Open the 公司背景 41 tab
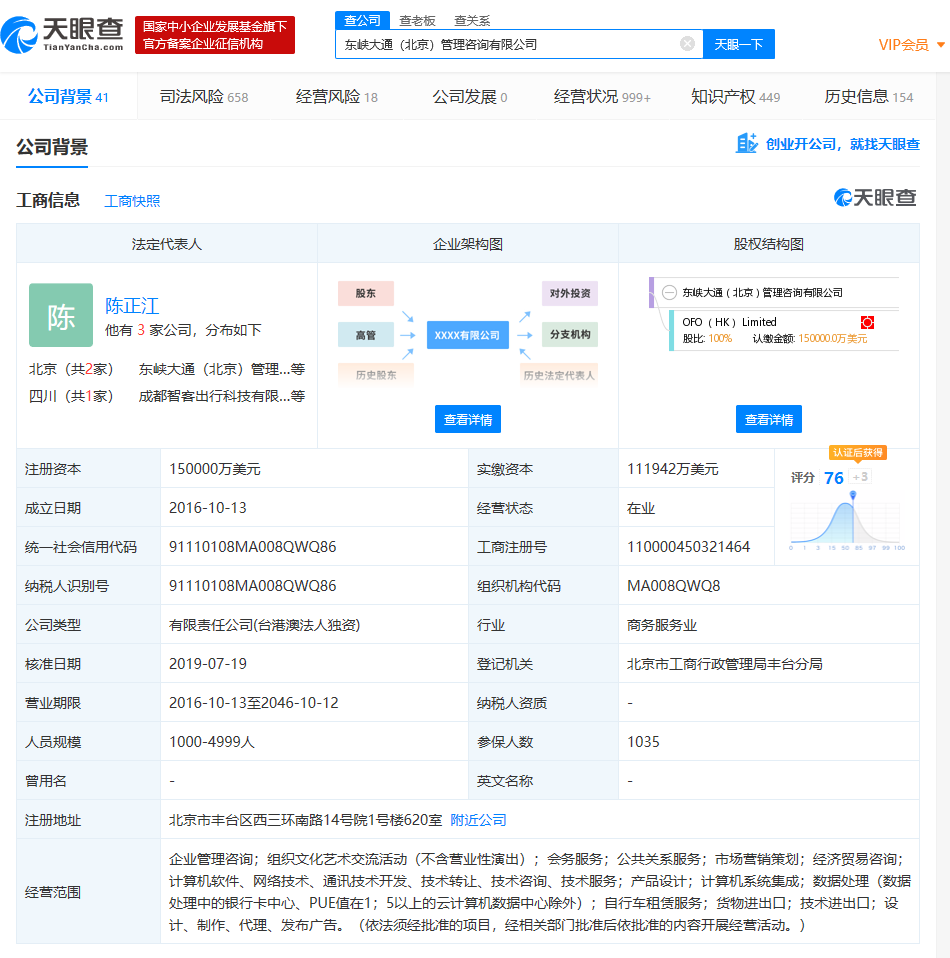This screenshot has height=958, width=950. 68,97
